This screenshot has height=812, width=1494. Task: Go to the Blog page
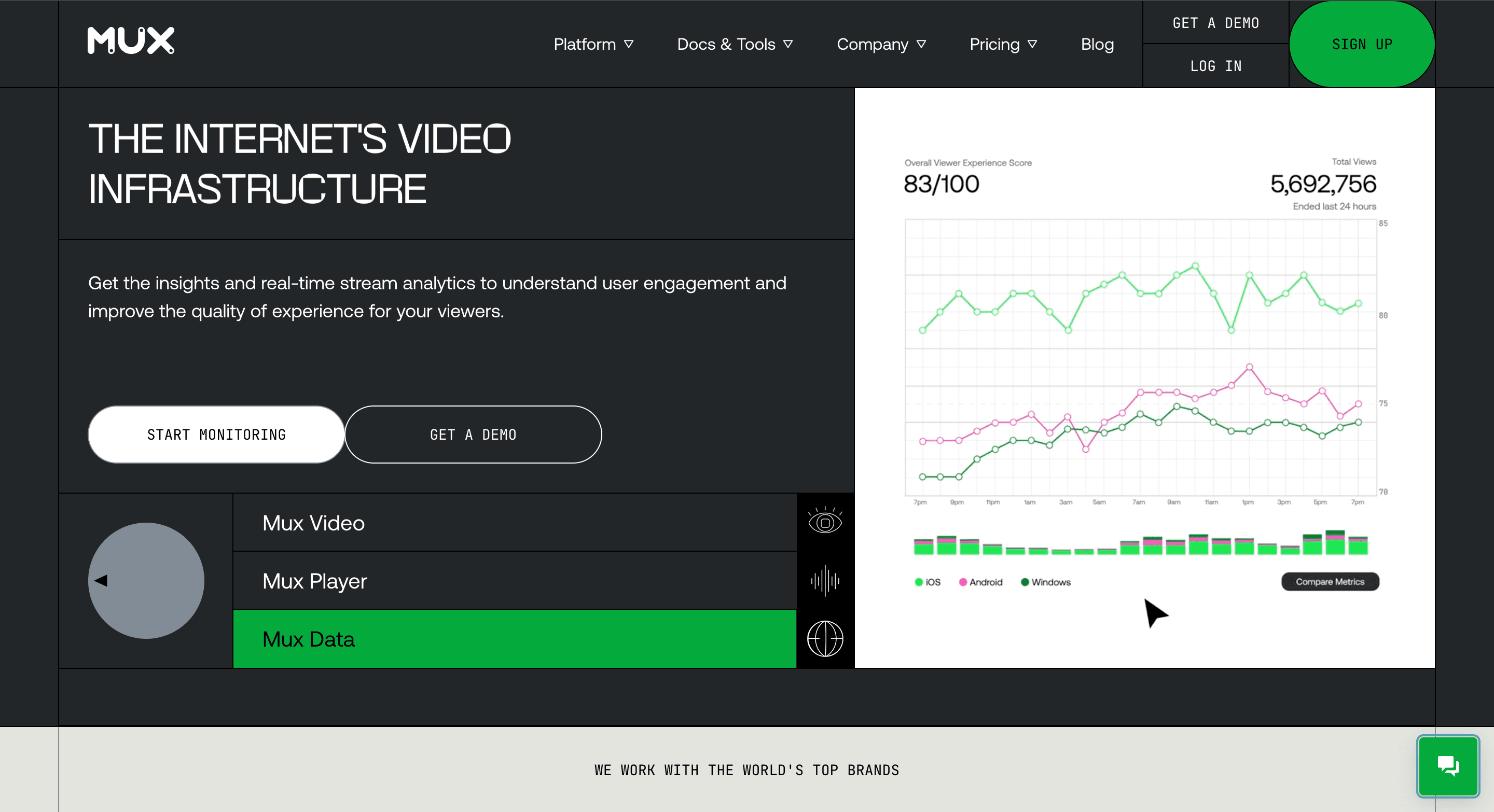[x=1097, y=44]
